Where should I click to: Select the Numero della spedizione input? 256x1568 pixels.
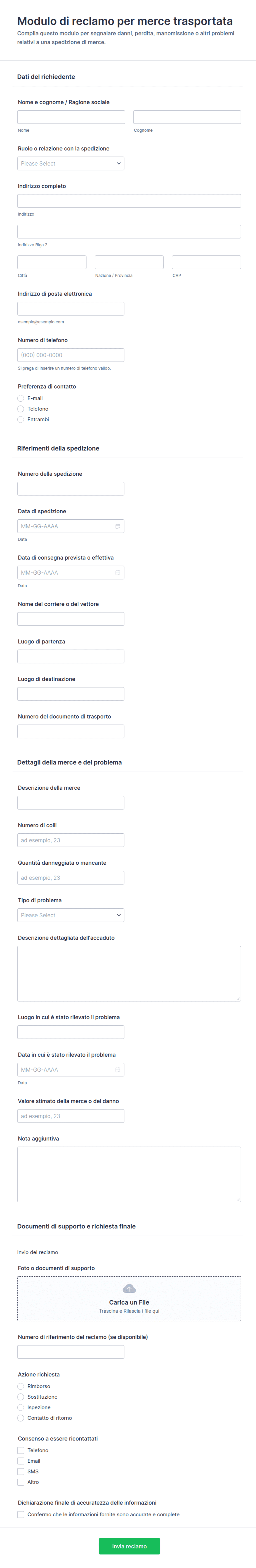[71, 488]
